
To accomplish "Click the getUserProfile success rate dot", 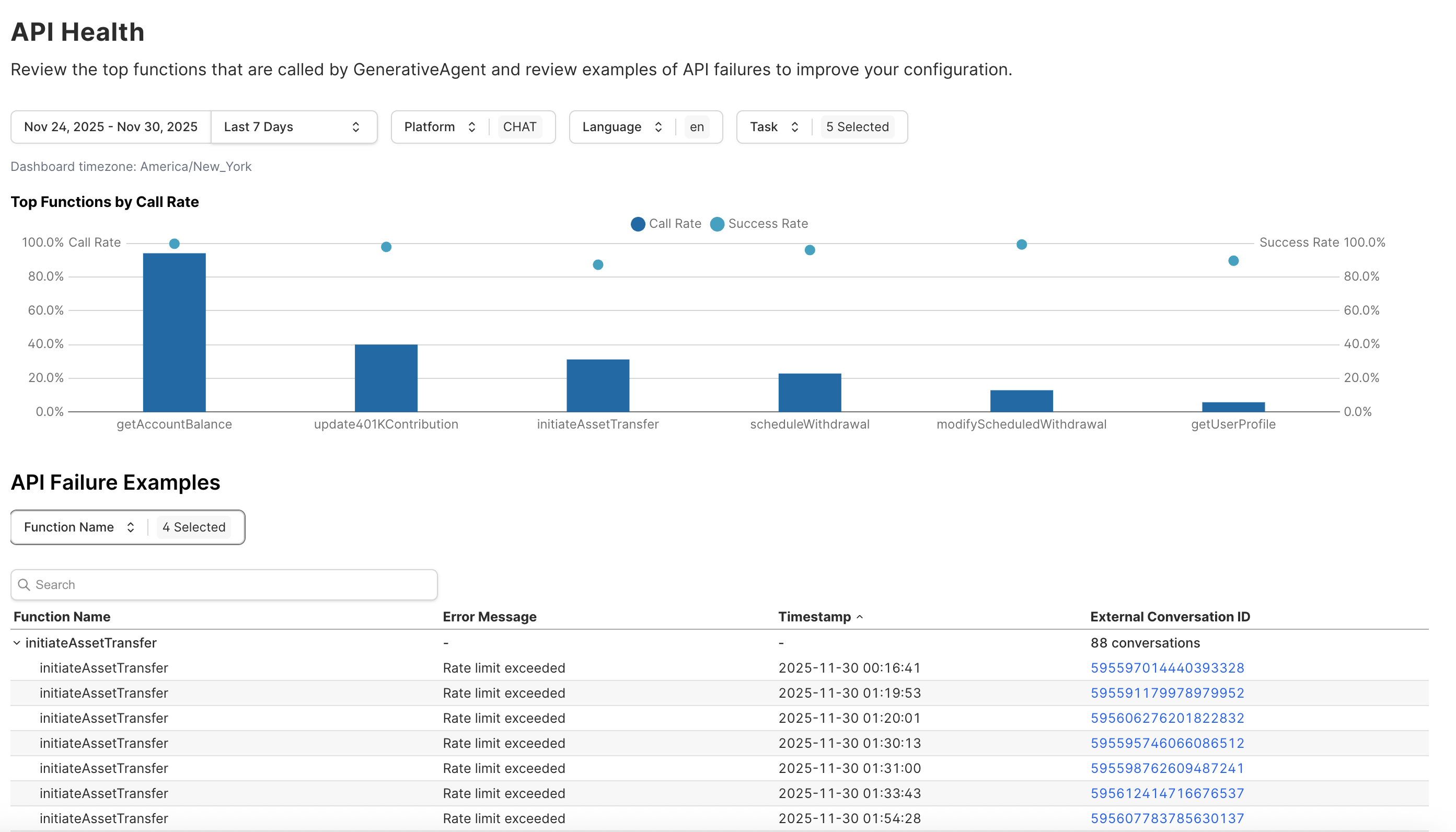I will 1233,261.
